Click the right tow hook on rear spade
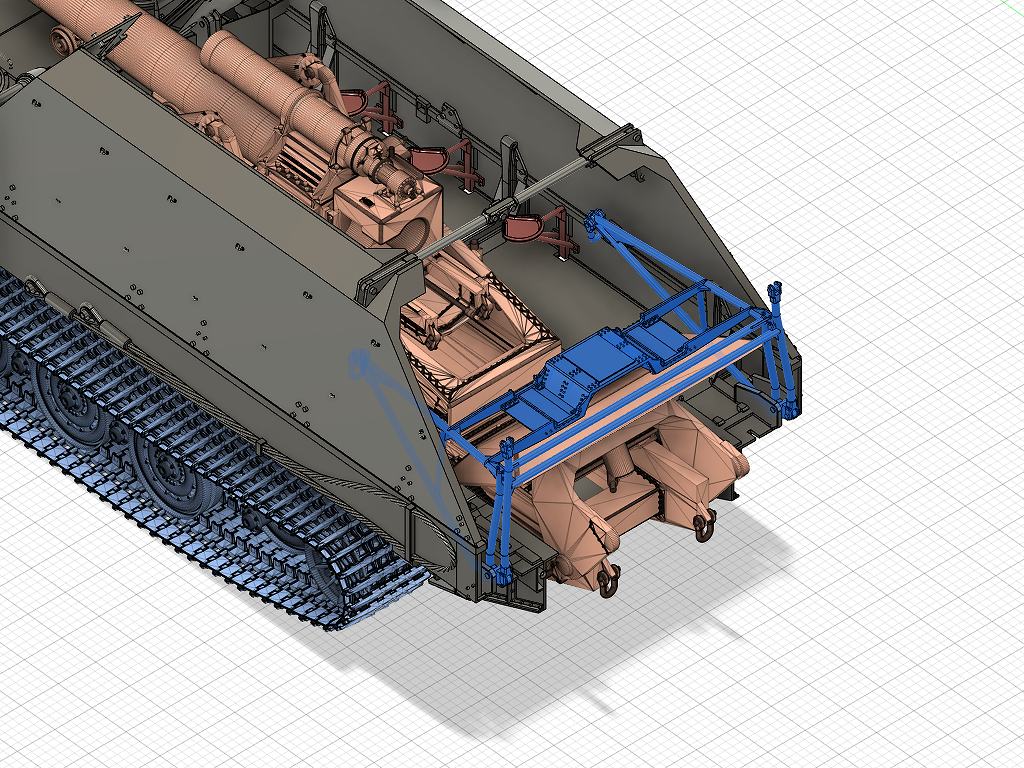1024x768 pixels. [704, 523]
